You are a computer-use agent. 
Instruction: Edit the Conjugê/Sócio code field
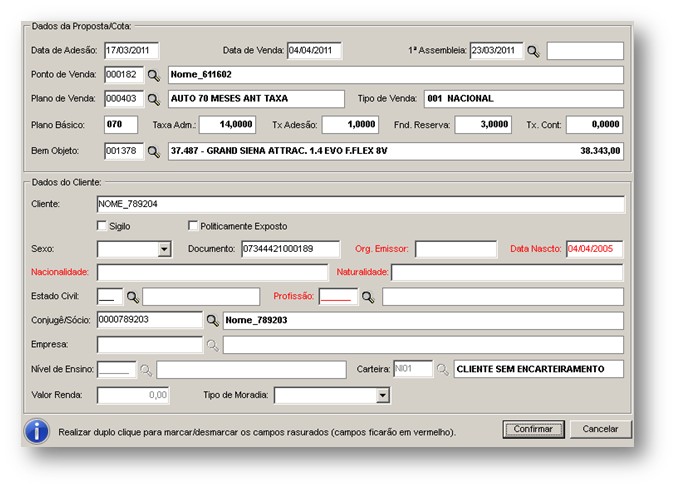(x=150, y=320)
